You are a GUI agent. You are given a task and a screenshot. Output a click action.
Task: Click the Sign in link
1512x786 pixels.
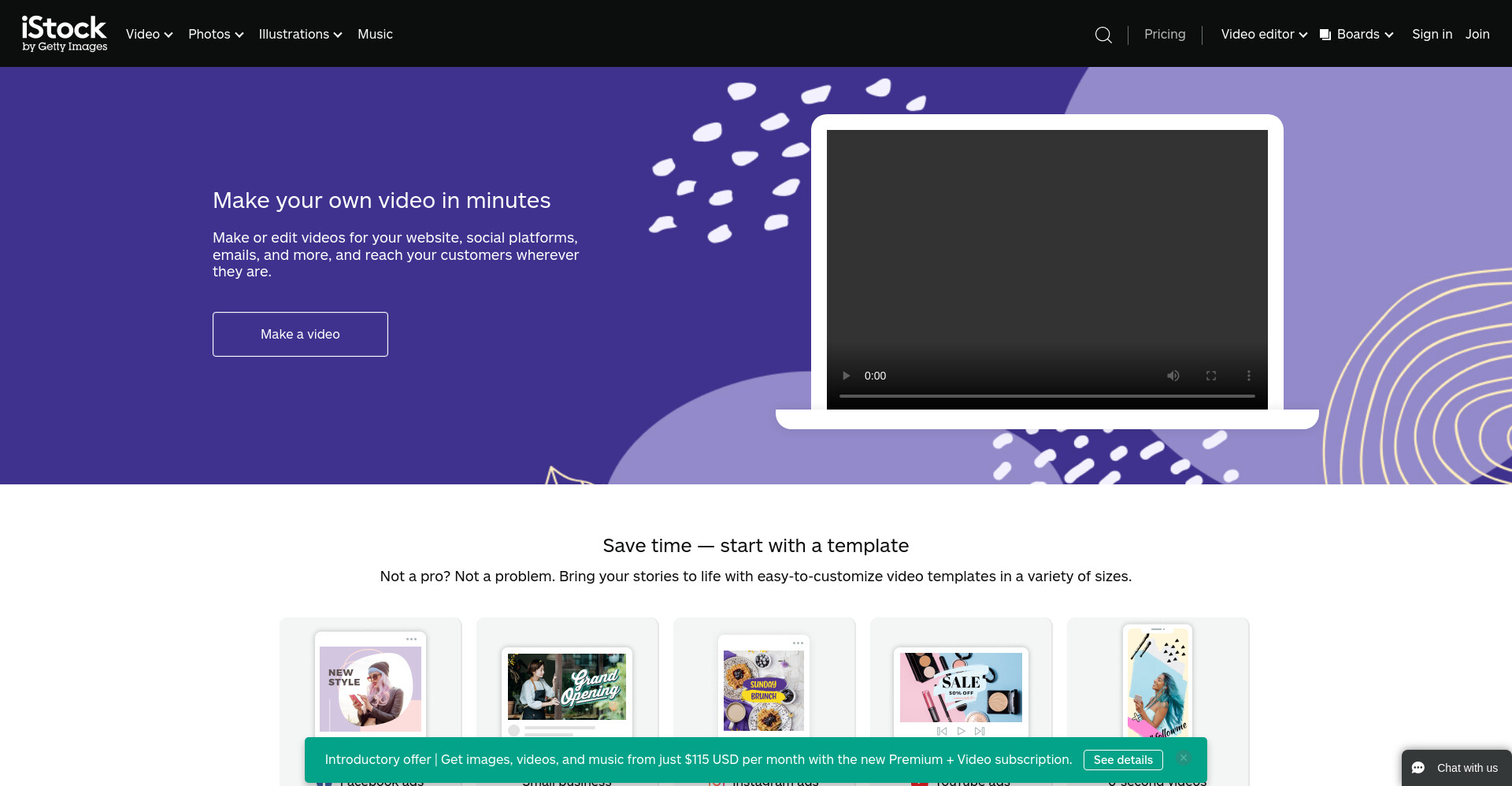[1432, 35]
